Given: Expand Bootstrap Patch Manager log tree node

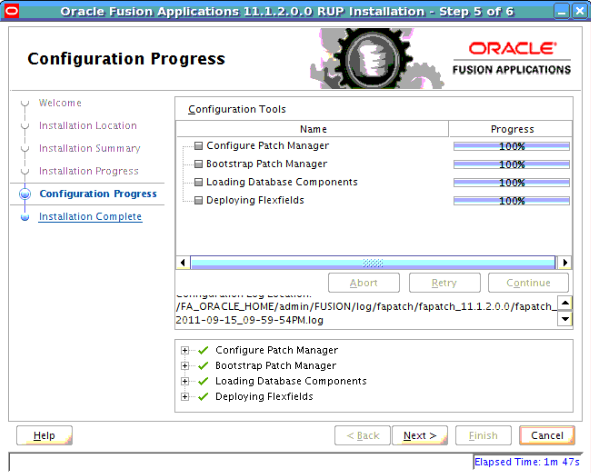Looking at the screenshot, I should 185,366.
